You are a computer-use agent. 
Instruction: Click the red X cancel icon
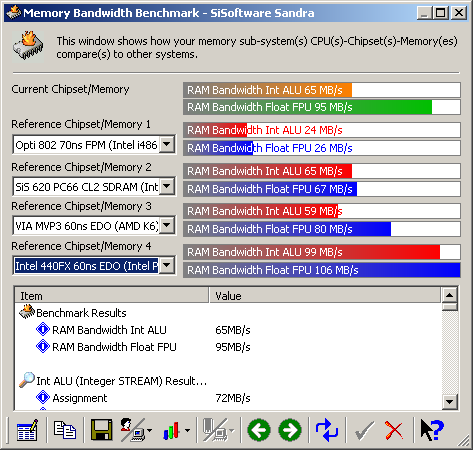[394, 430]
